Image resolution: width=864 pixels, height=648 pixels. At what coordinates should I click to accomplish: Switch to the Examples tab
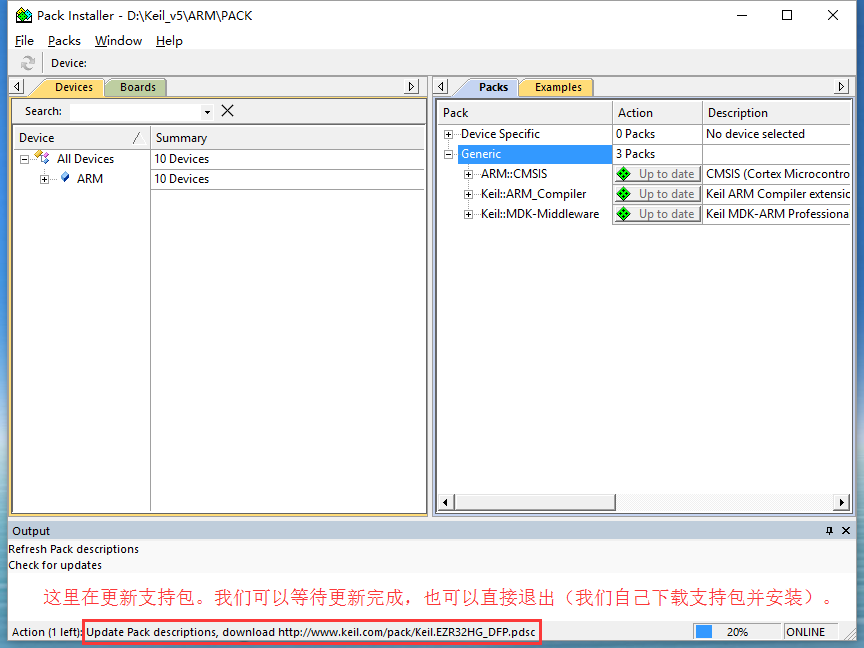558,87
